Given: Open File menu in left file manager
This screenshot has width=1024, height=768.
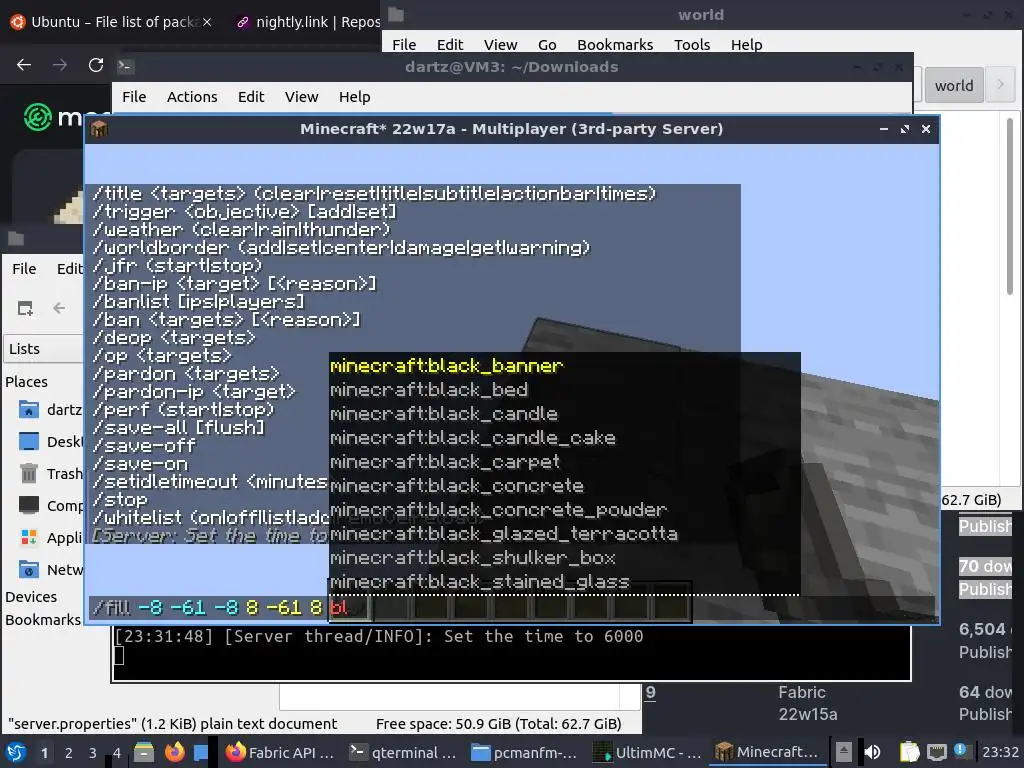Looking at the screenshot, I should pyautogui.click(x=24, y=268).
